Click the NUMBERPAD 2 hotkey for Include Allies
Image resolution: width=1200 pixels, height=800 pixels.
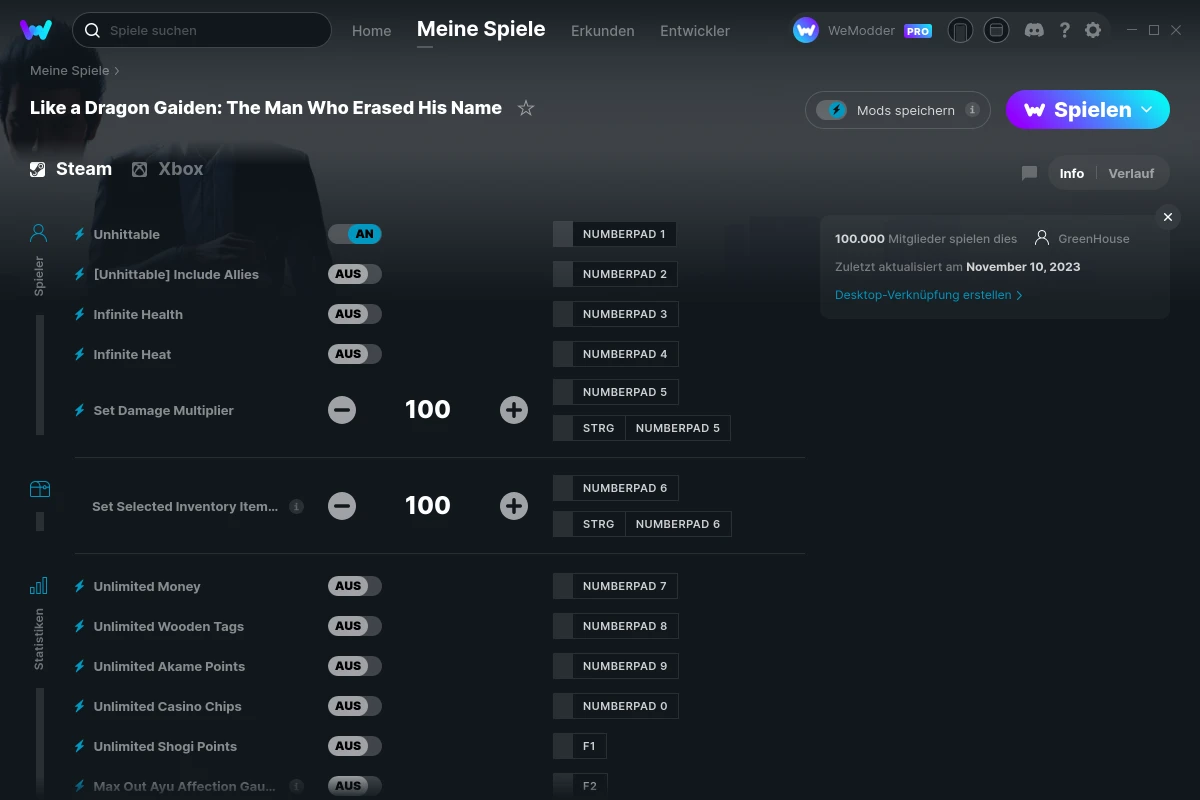(x=616, y=274)
